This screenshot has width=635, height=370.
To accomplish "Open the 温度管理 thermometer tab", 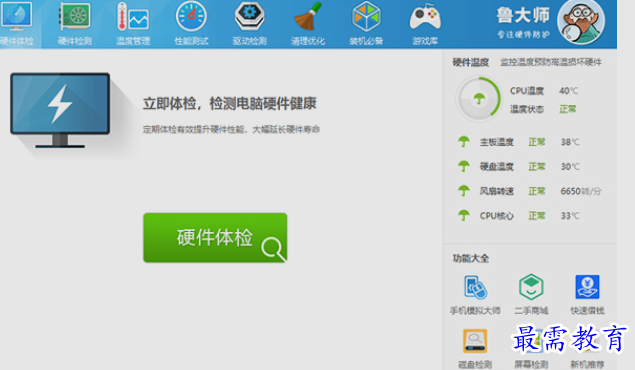I will point(133,23).
